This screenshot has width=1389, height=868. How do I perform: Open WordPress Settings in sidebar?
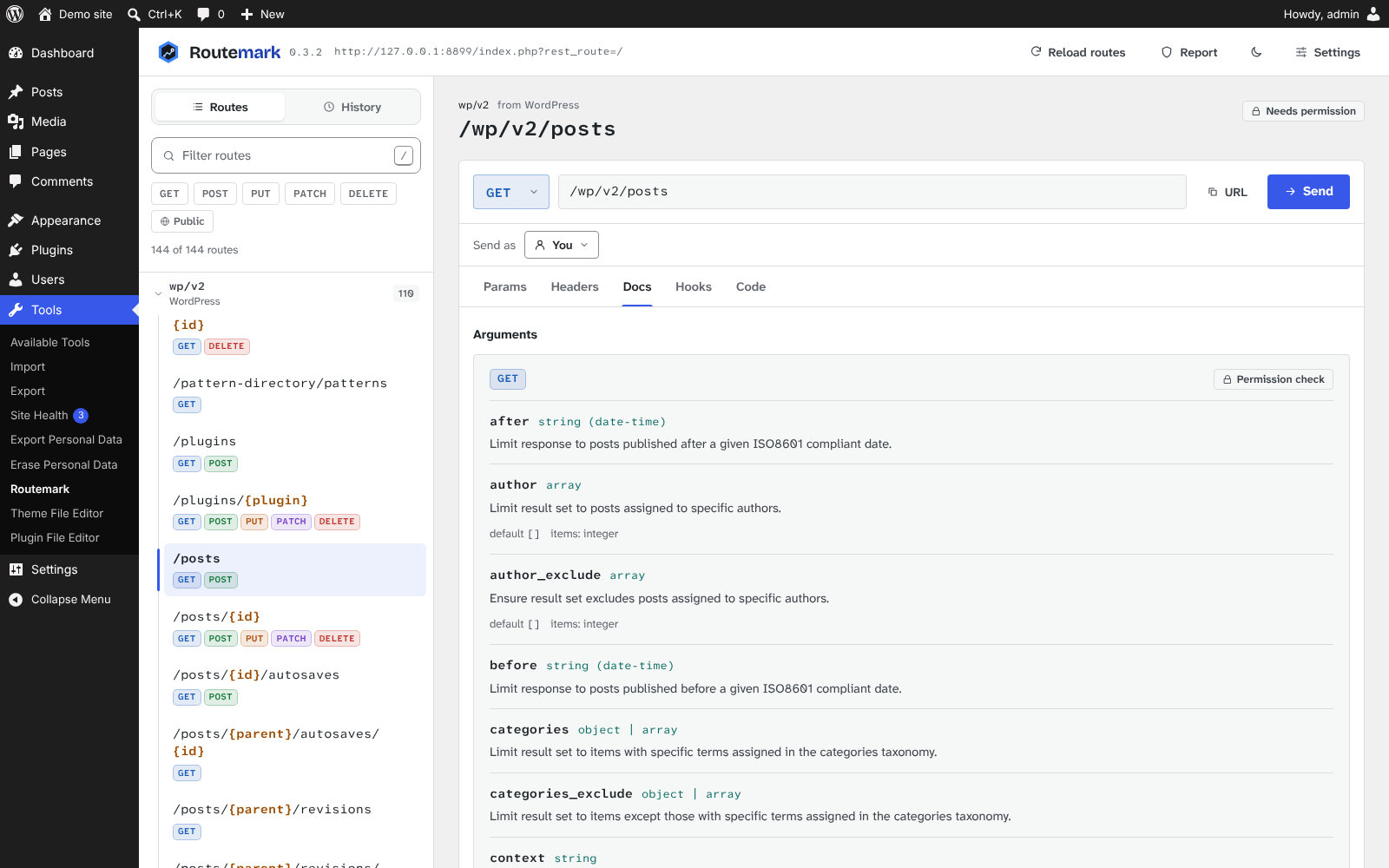[x=69, y=569]
